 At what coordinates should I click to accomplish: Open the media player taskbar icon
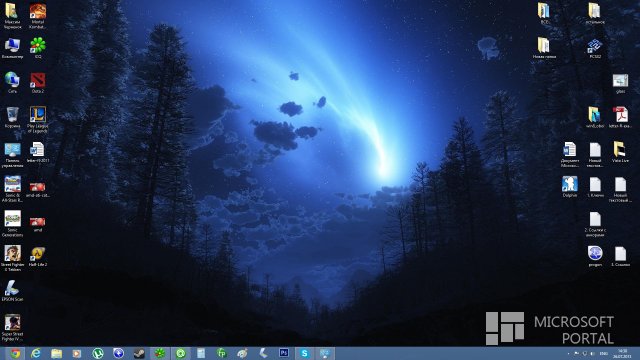pos(77,353)
